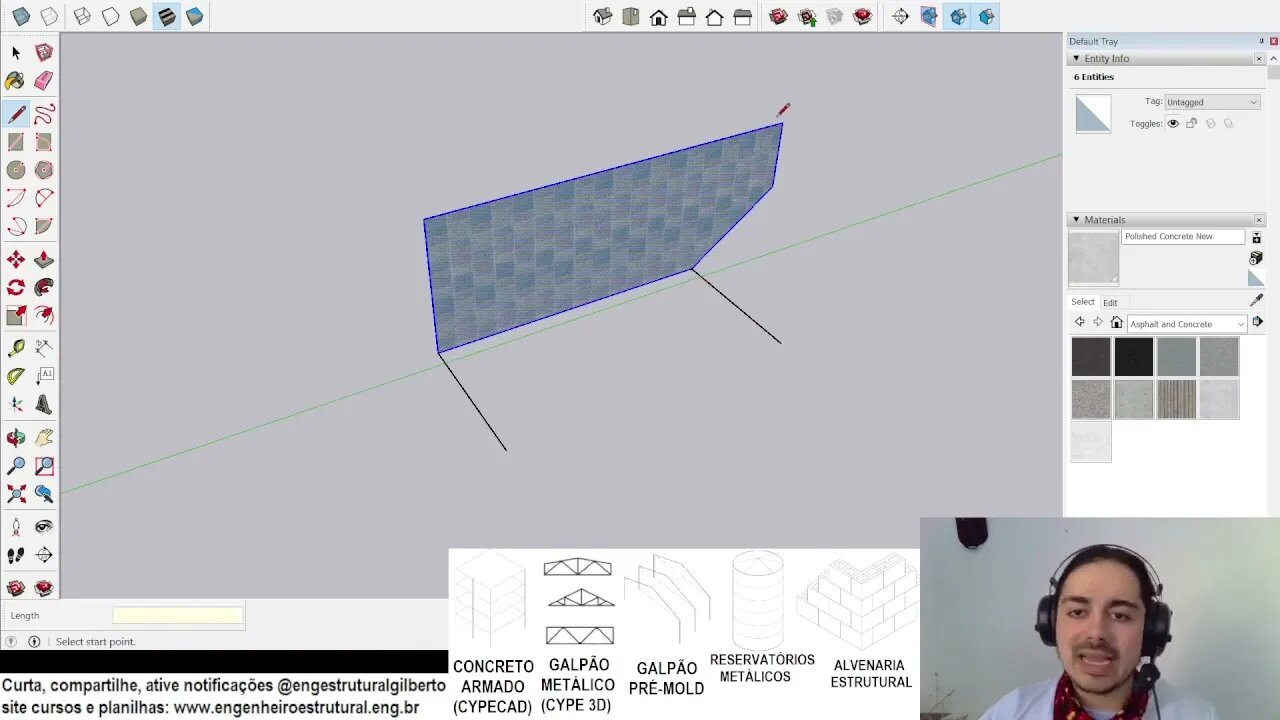1280x720 pixels.
Task: Select the Zoom Window tool
Action: click(x=44, y=466)
